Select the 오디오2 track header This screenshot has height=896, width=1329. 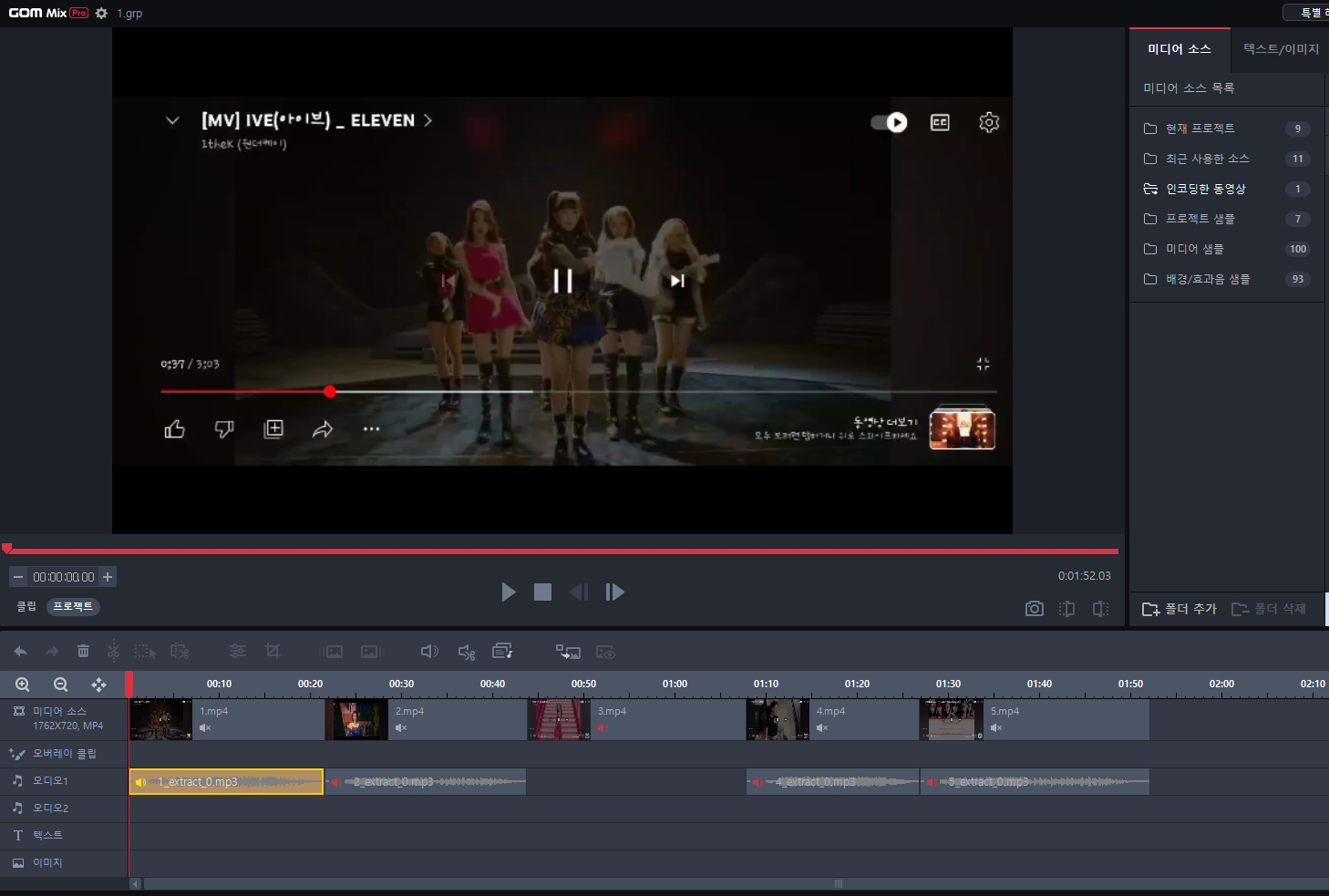[64, 808]
